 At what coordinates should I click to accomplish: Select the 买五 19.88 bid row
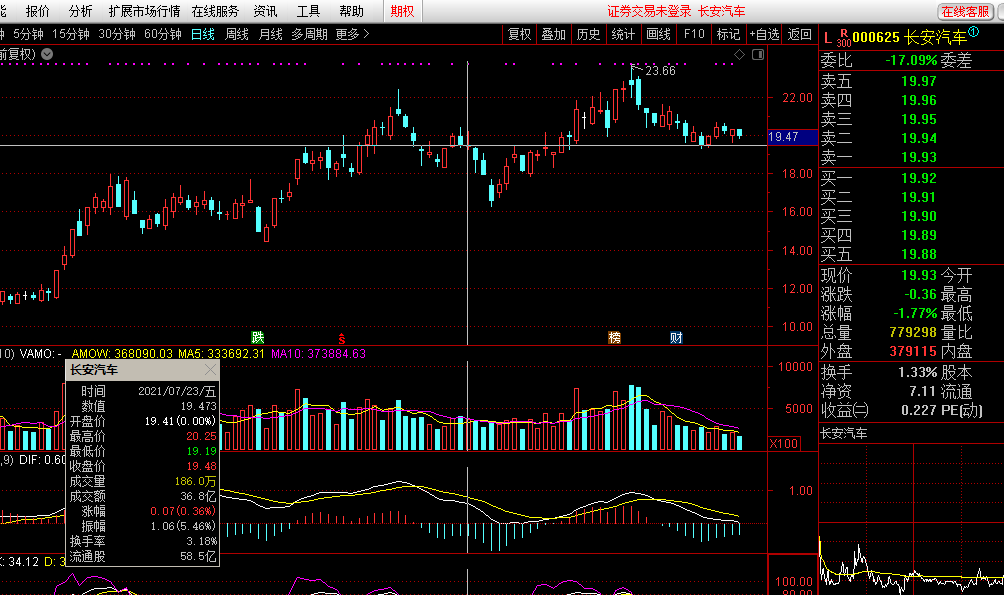[911, 254]
